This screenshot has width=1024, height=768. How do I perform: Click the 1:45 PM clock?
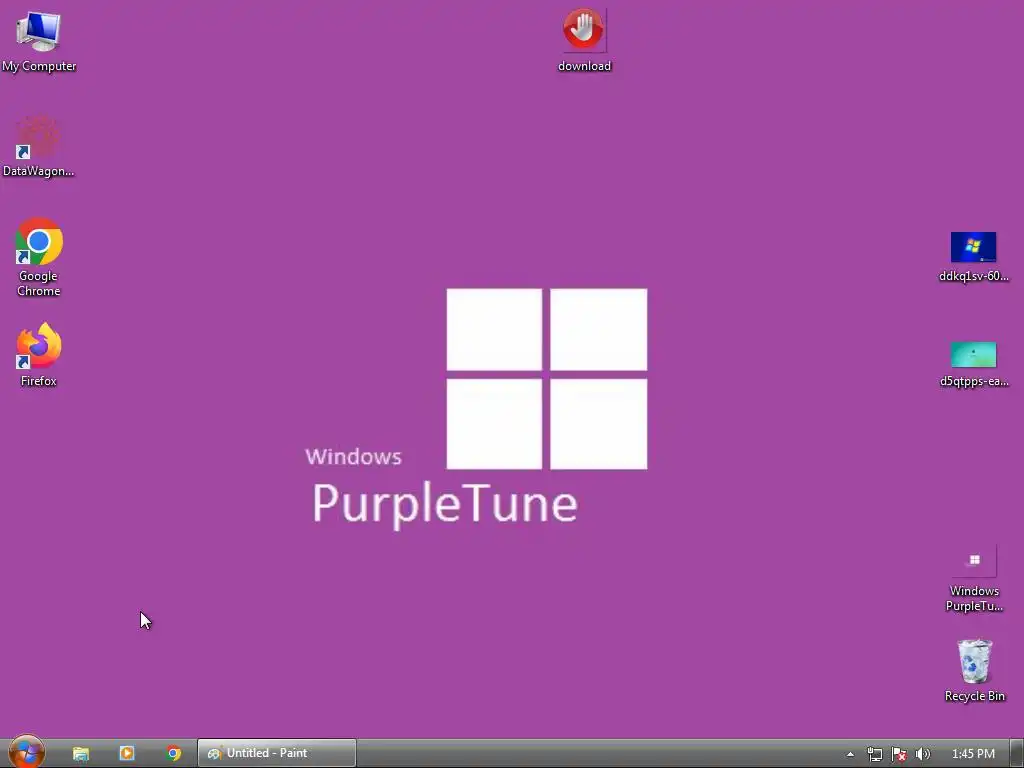[973, 754]
